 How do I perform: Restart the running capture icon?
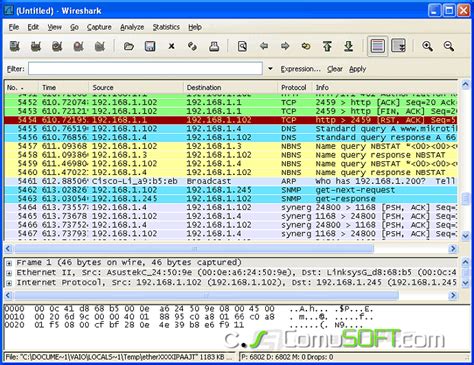(100, 46)
